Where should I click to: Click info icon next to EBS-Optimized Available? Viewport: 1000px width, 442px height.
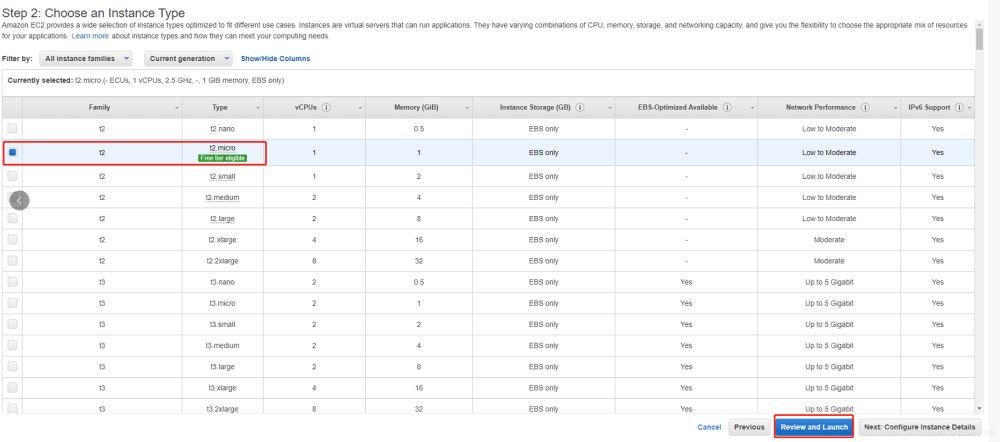pyautogui.click(x=727, y=107)
